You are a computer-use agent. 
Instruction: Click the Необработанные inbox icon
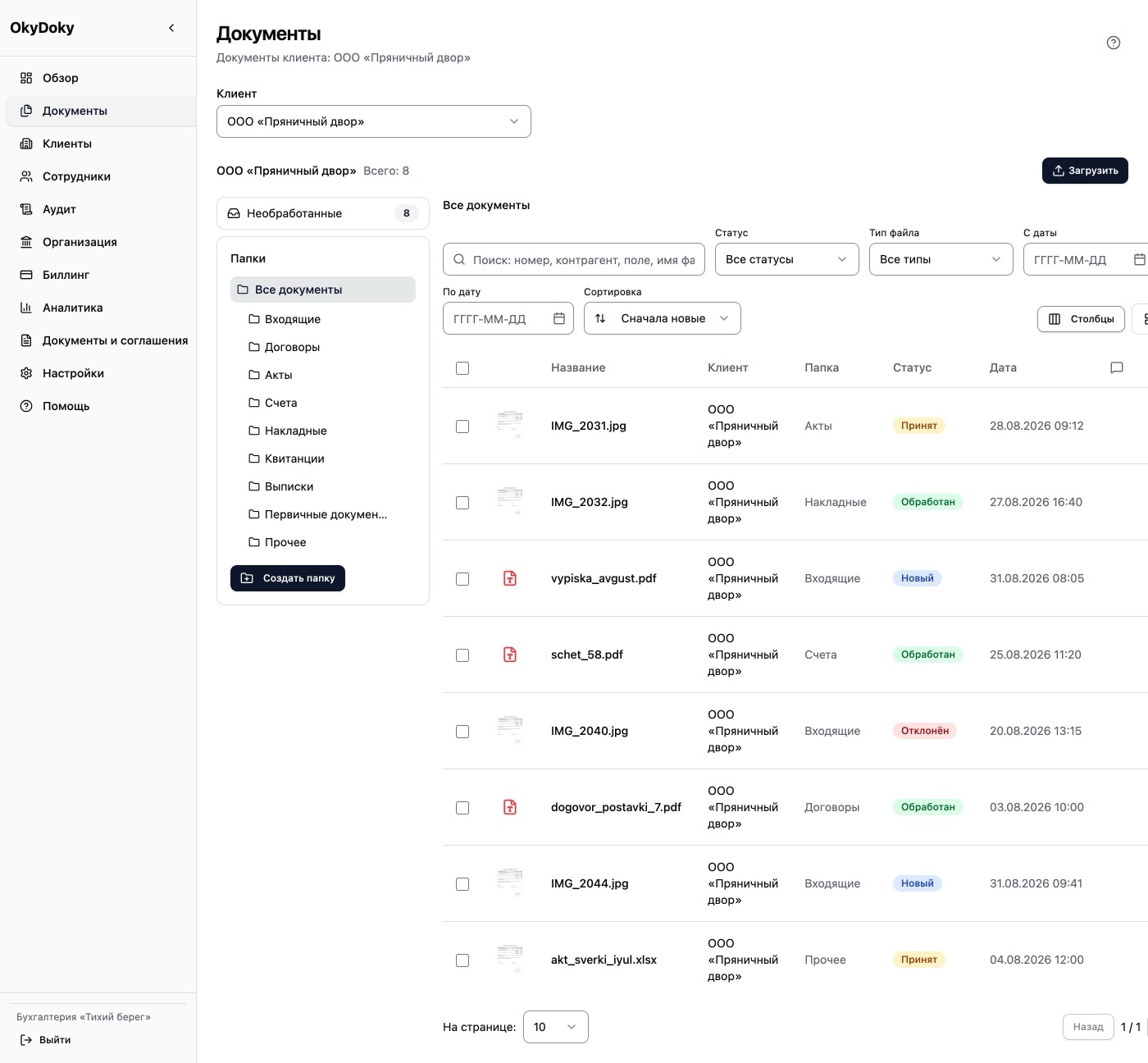(x=234, y=213)
